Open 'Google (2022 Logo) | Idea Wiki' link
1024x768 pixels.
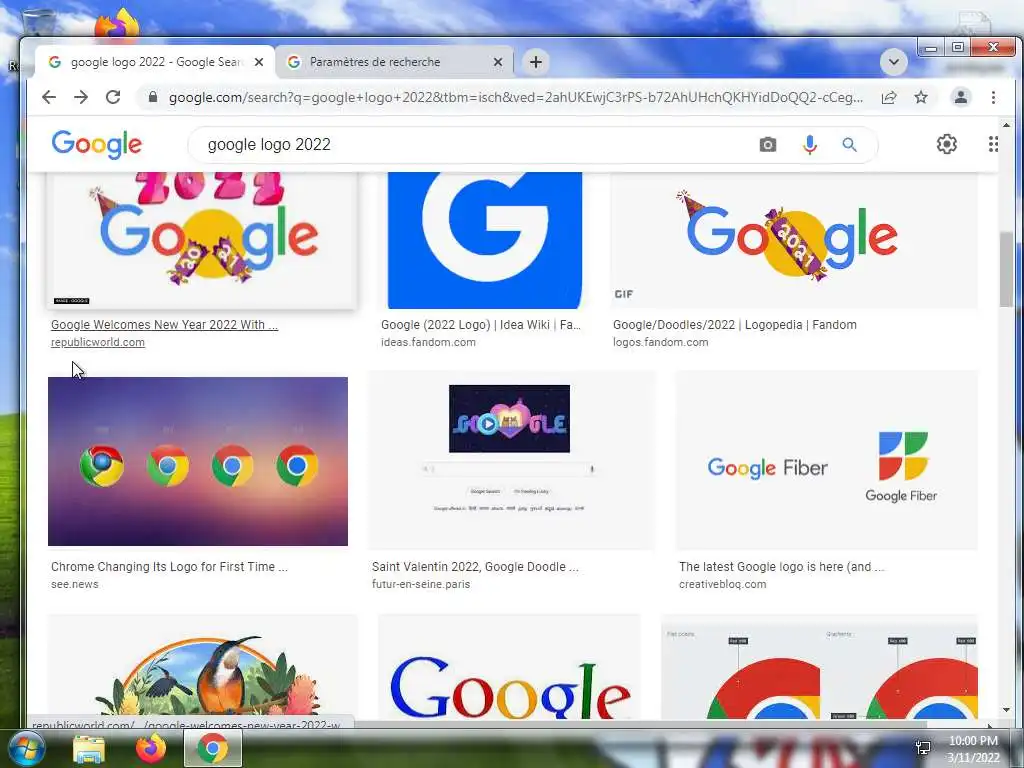pos(481,325)
